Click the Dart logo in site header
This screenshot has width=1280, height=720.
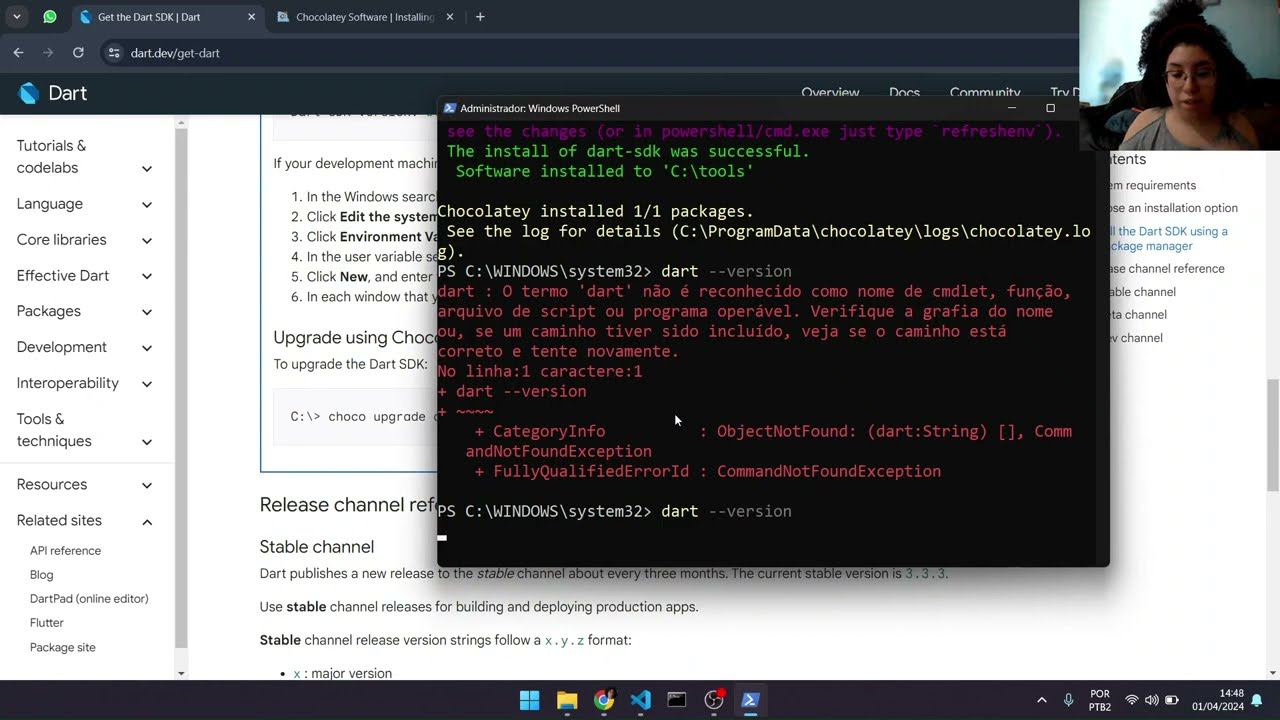[x=53, y=93]
